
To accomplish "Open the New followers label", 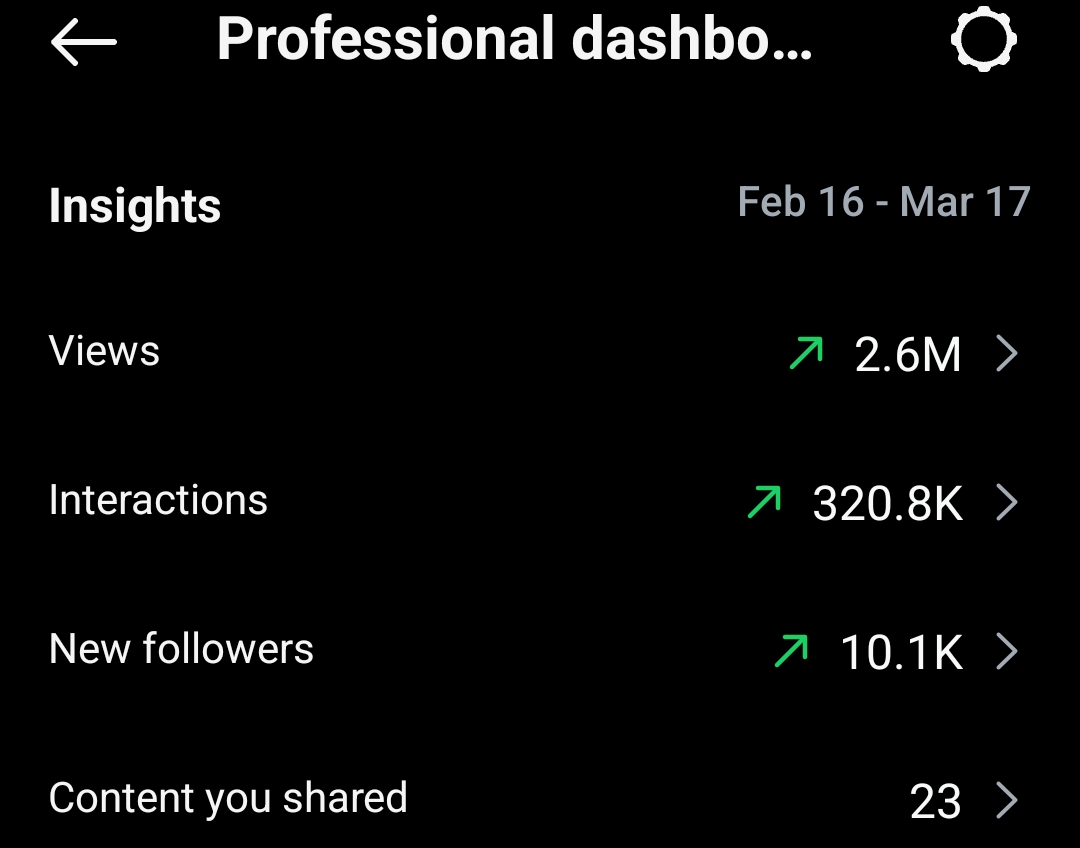I will [x=181, y=650].
